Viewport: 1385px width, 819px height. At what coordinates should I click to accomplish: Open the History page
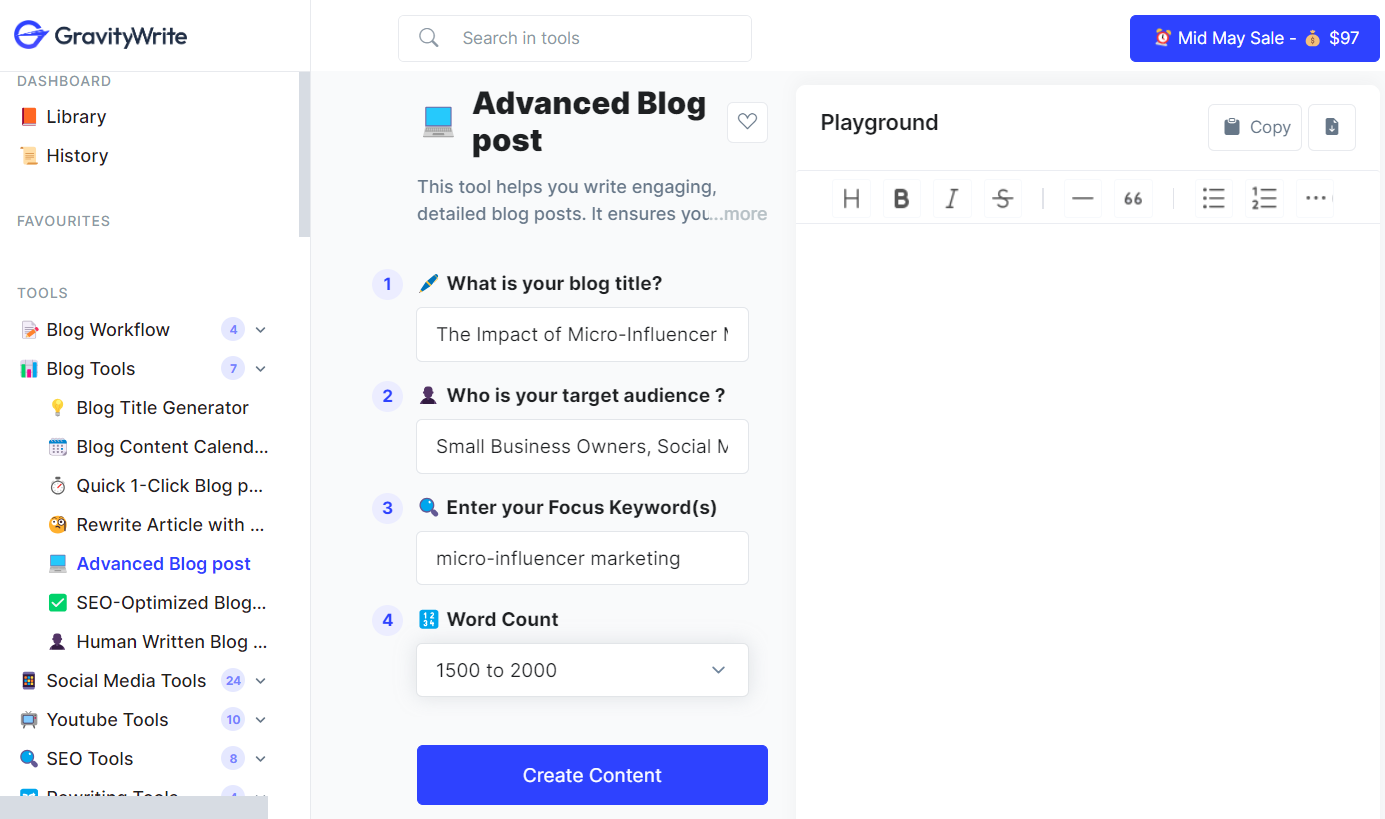coord(77,156)
